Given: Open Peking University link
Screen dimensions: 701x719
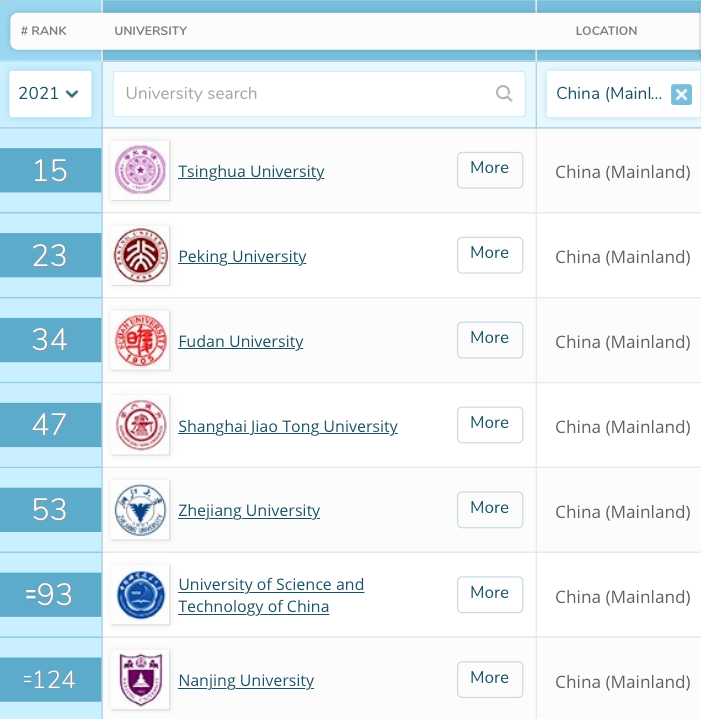Looking at the screenshot, I should [242, 256].
